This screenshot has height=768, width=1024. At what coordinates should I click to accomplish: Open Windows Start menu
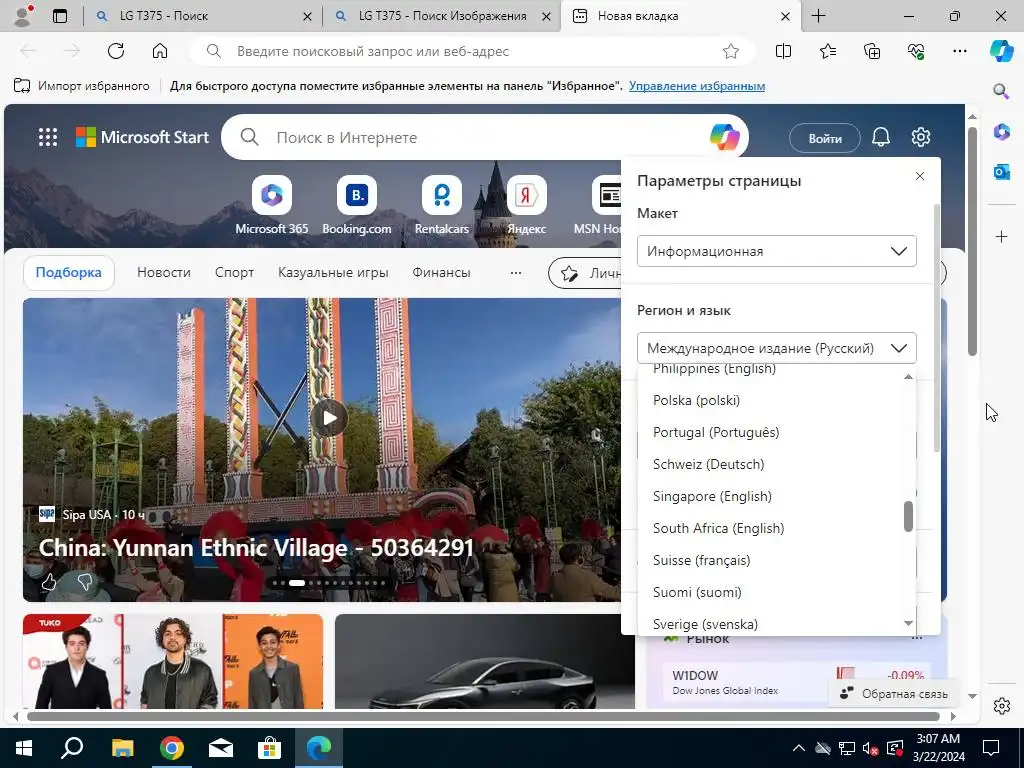click(x=24, y=748)
